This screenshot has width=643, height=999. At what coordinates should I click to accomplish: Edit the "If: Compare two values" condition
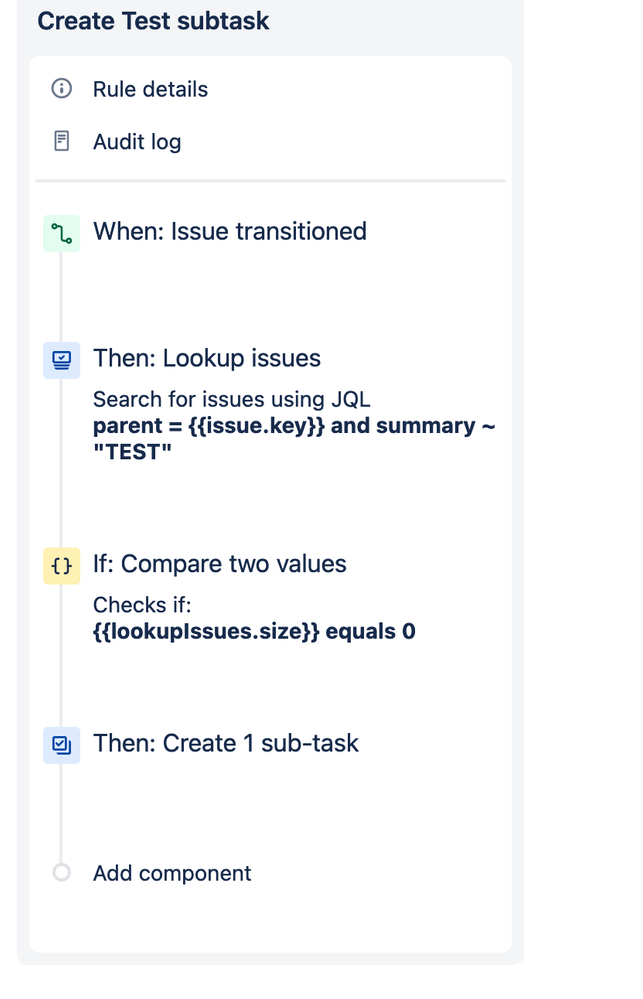[x=220, y=564]
